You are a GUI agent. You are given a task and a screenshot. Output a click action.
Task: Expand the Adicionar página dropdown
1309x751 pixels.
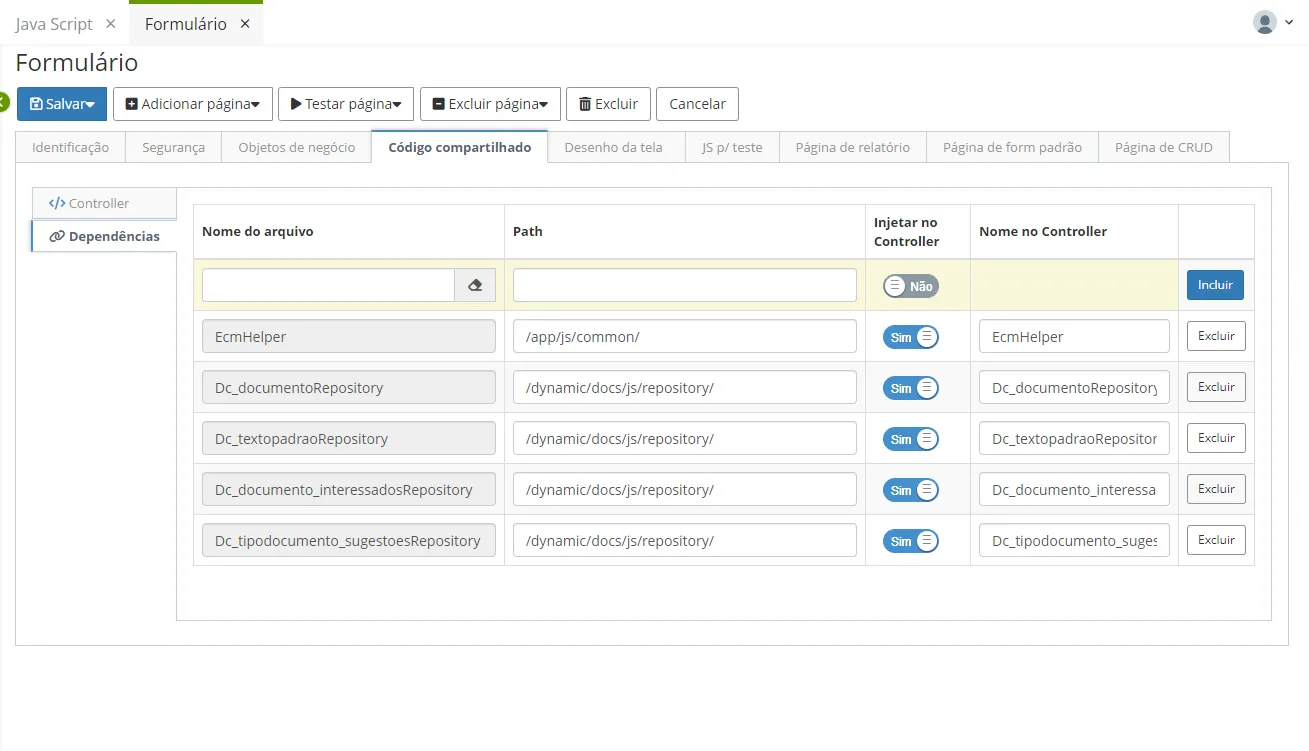point(193,104)
